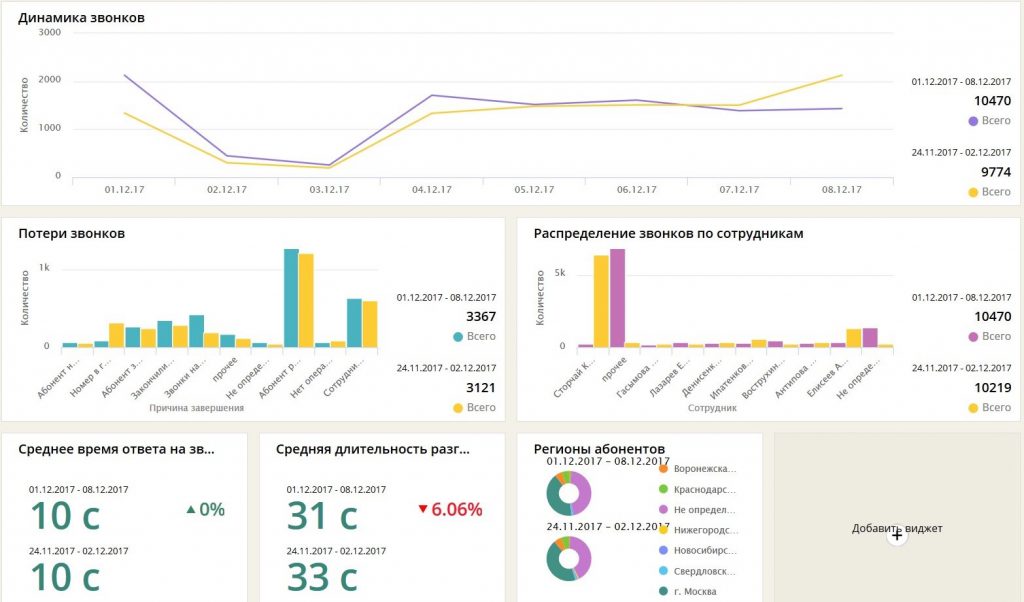Click red down-triangle icon beside 6.06%
Viewport: 1024px width, 602px height.
pos(423,509)
